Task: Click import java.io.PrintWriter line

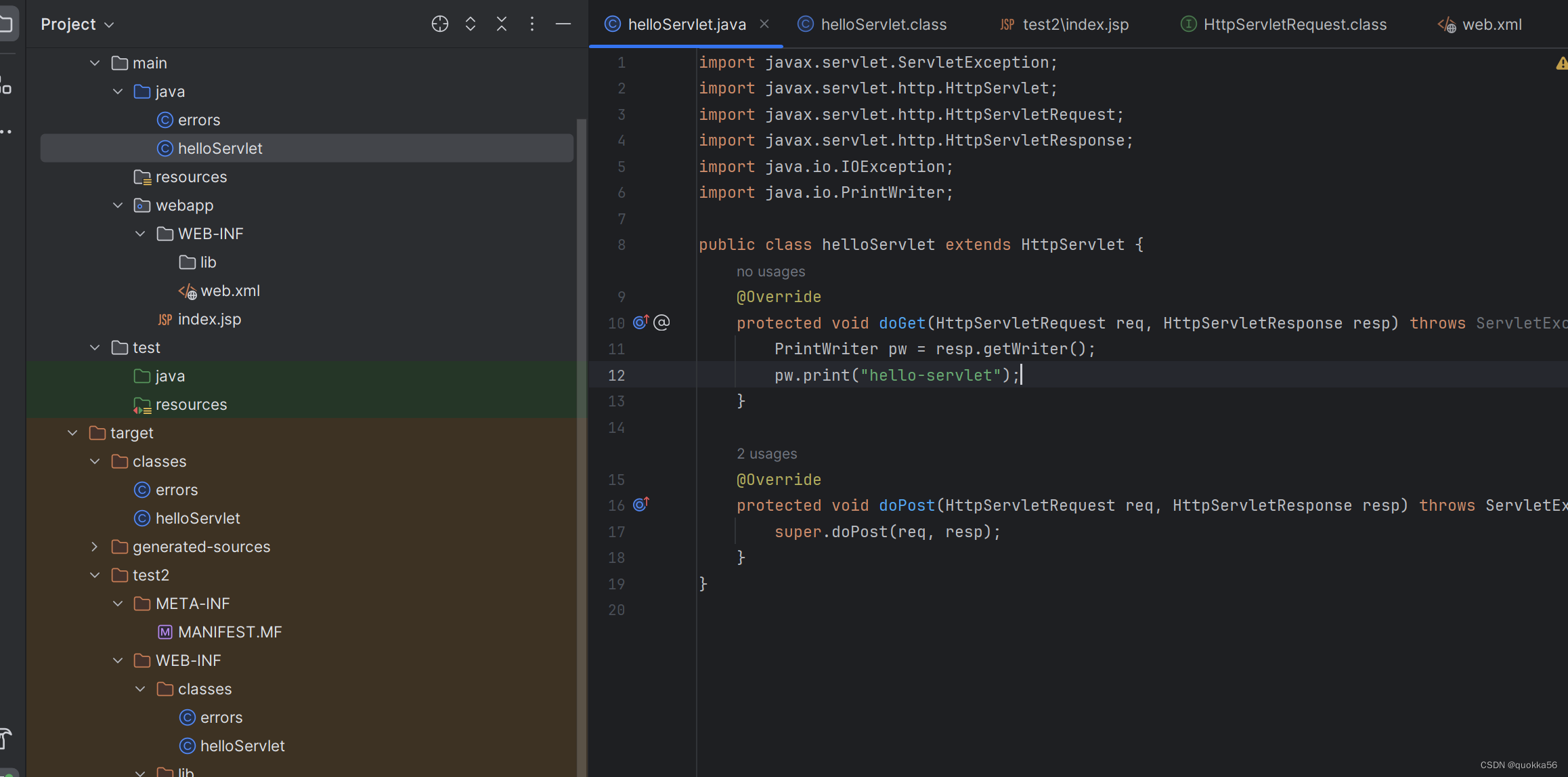Action: tap(826, 192)
